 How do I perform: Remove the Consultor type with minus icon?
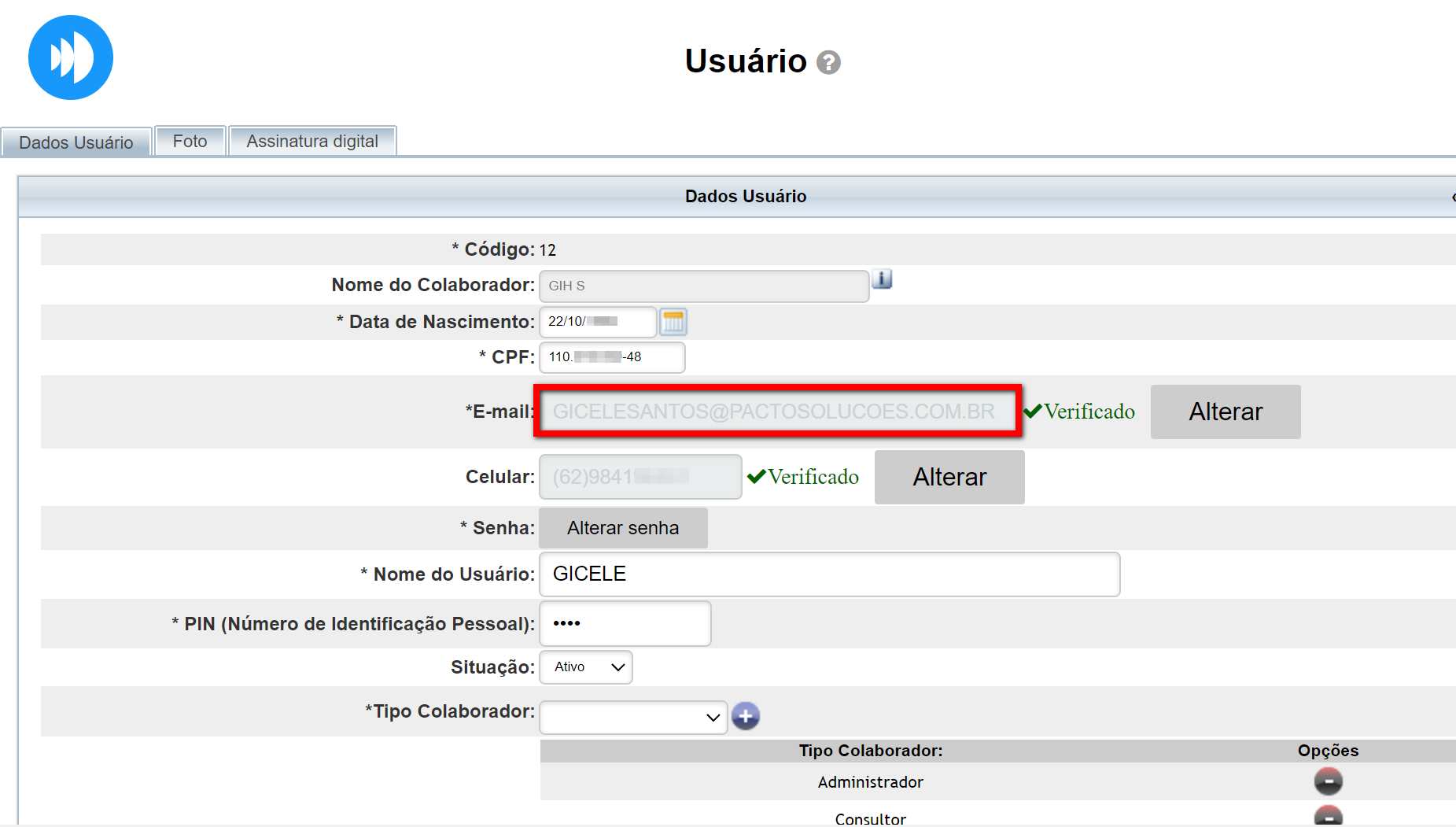pos(1328,816)
